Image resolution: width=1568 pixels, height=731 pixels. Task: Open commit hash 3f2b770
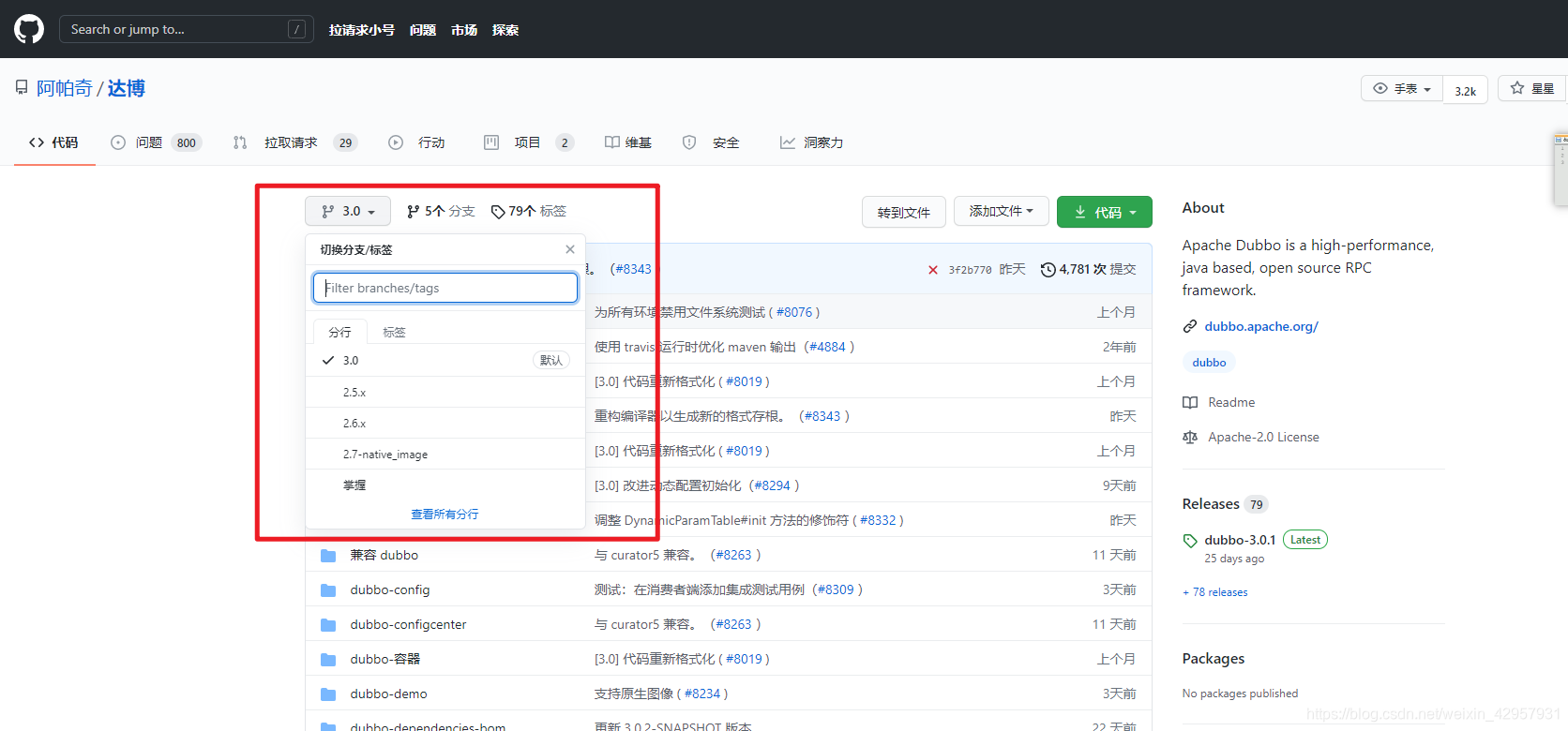(970, 270)
